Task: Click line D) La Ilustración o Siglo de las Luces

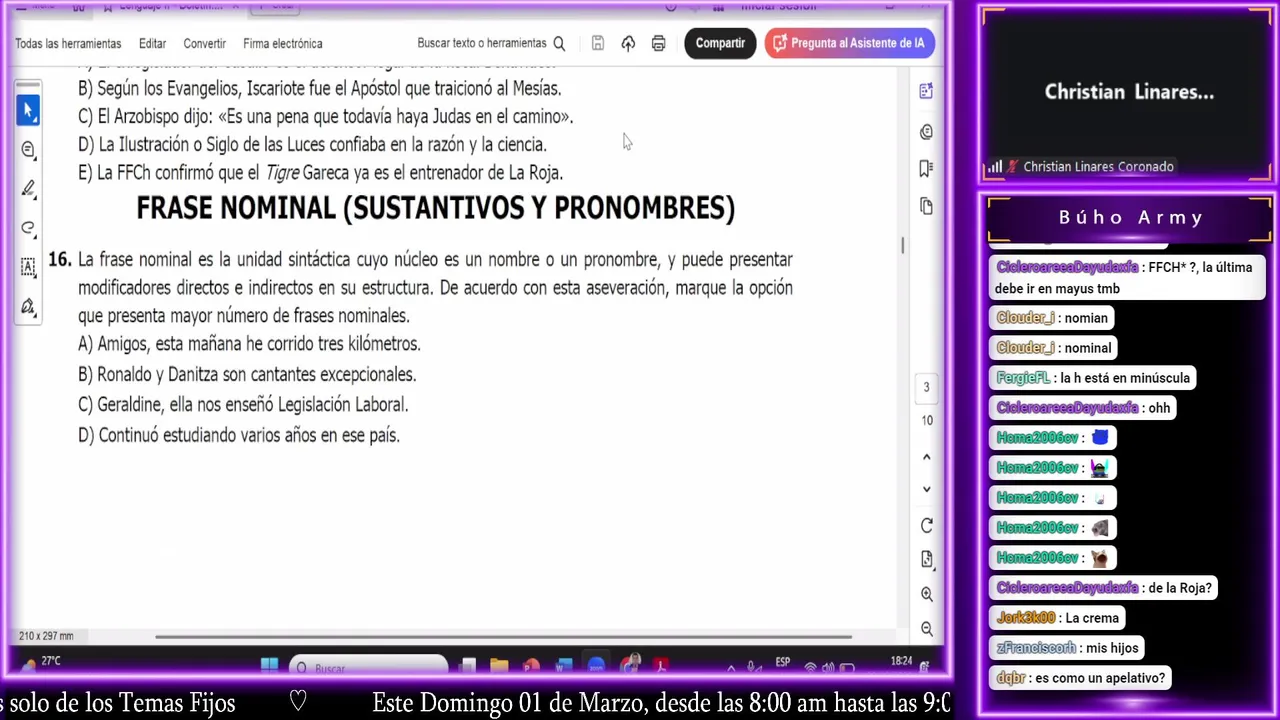Action: (x=312, y=144)
